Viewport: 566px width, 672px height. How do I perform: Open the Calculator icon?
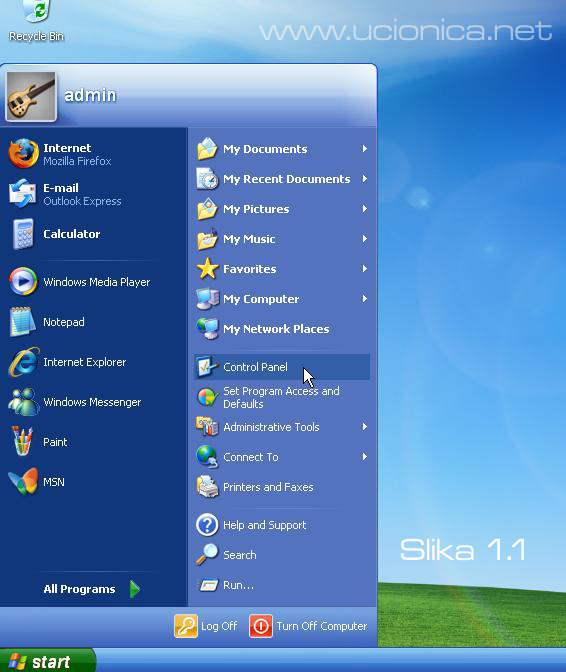pyautogui.click(x=23, y=234)
